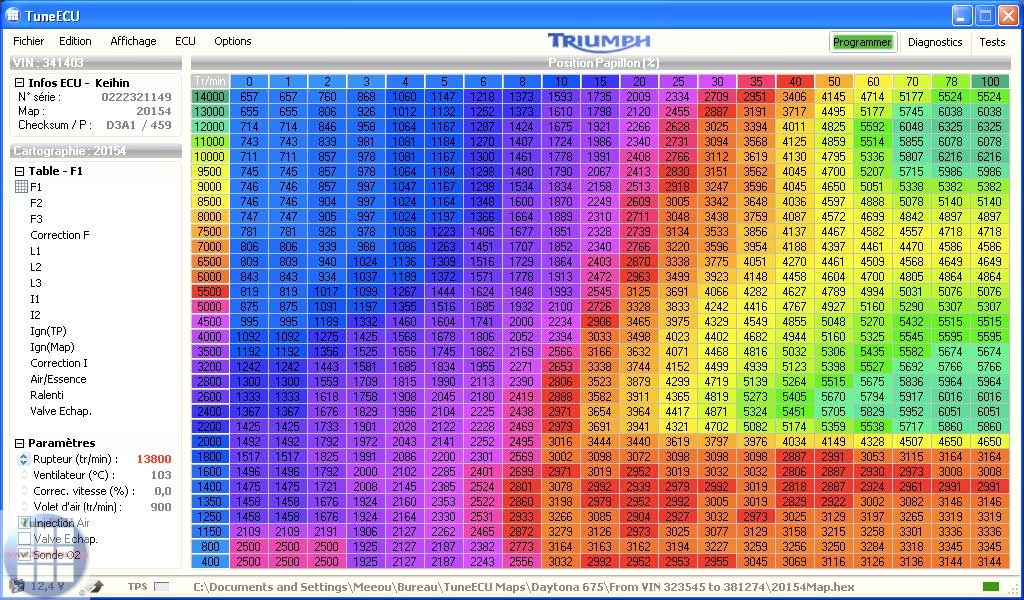This screenshot has width=1024, height=600.
Task: Click the serial number 0222321149
Action: [x=136, y=97]
